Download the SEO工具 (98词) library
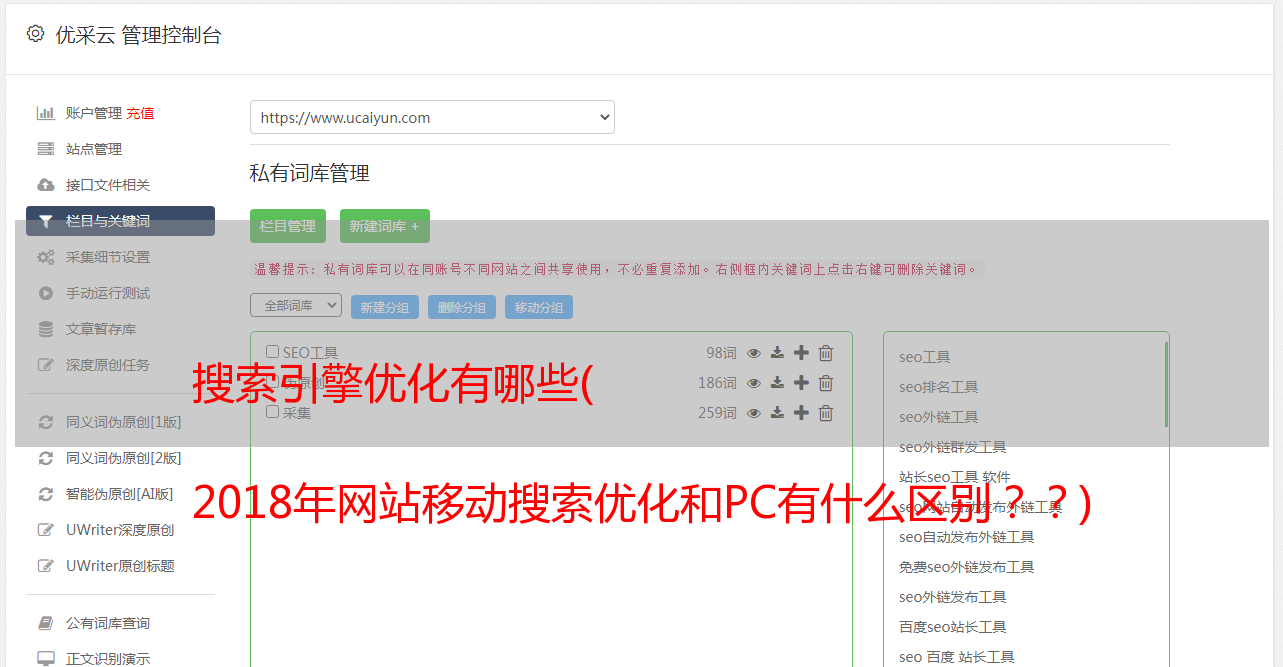This screenshot has width=1283, height=667. (777, 353)
